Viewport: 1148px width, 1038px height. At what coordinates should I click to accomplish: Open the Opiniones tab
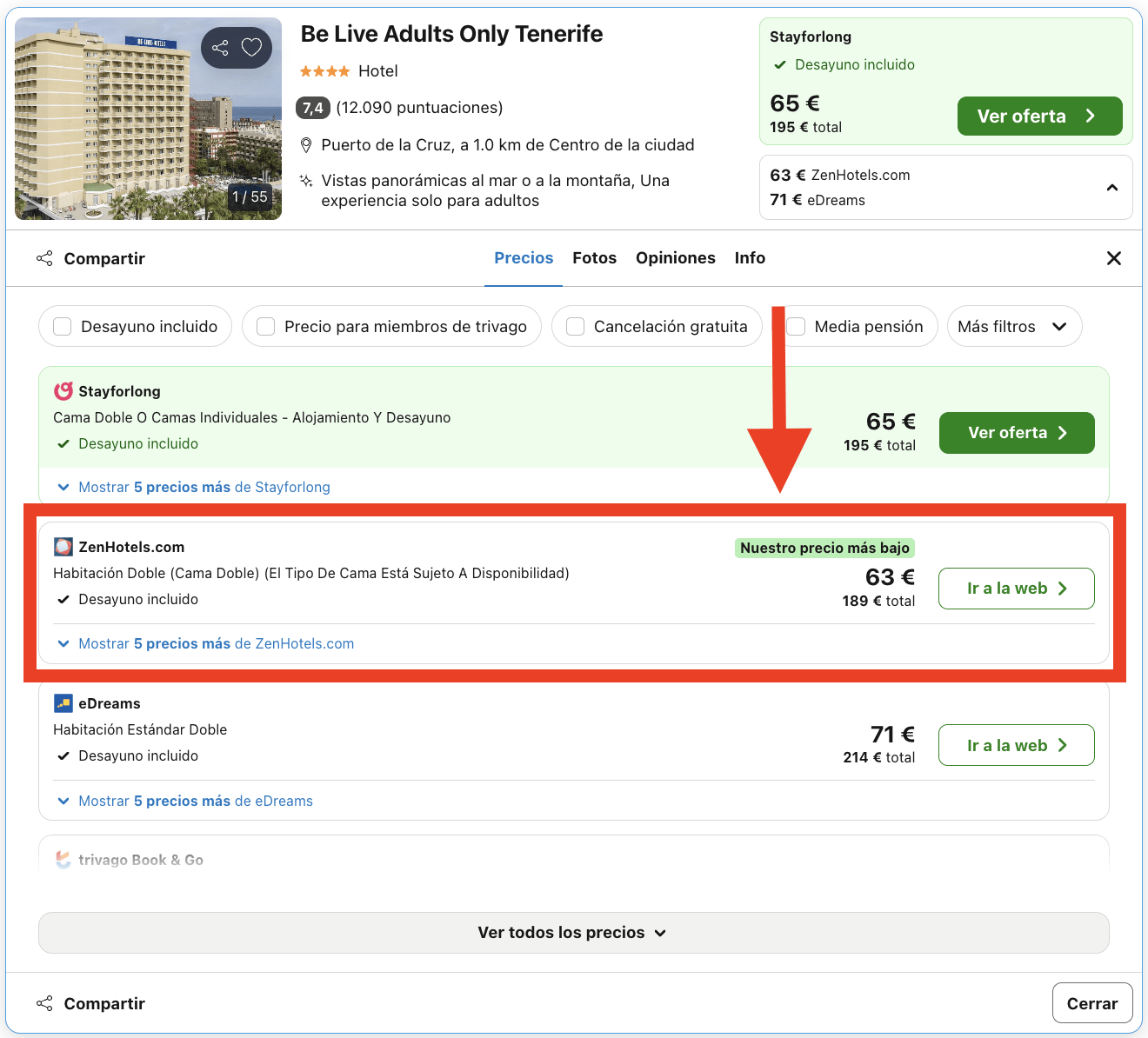tap(676, 258)
